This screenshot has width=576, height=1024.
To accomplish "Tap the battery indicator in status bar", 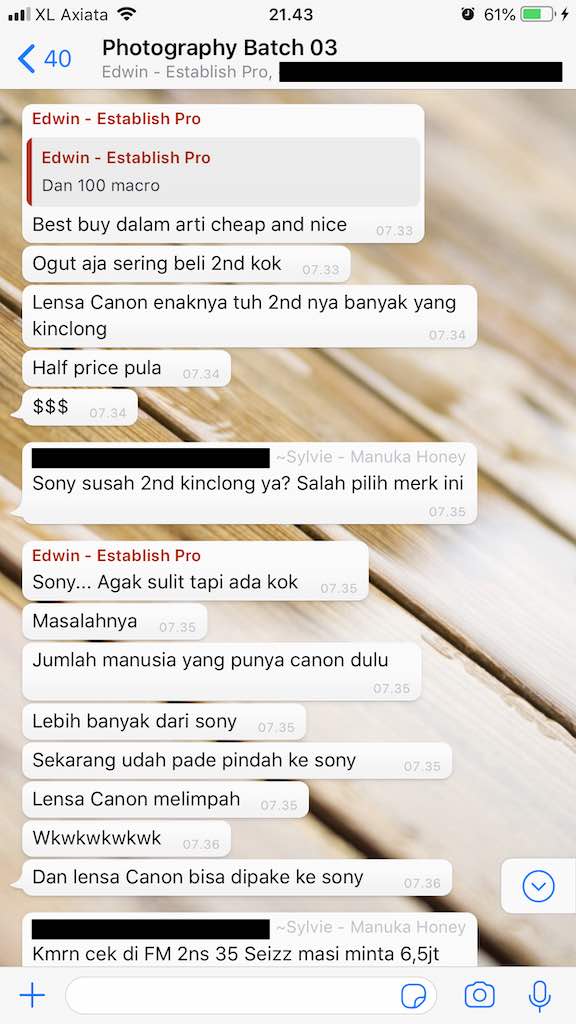I will coord(538,14).
